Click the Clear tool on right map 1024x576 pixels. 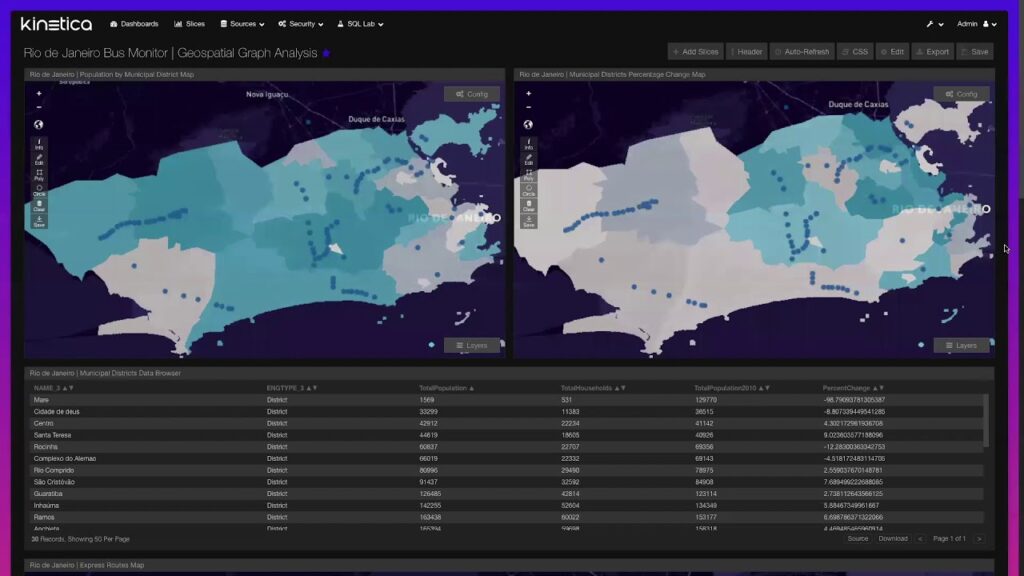click(528, 206)
